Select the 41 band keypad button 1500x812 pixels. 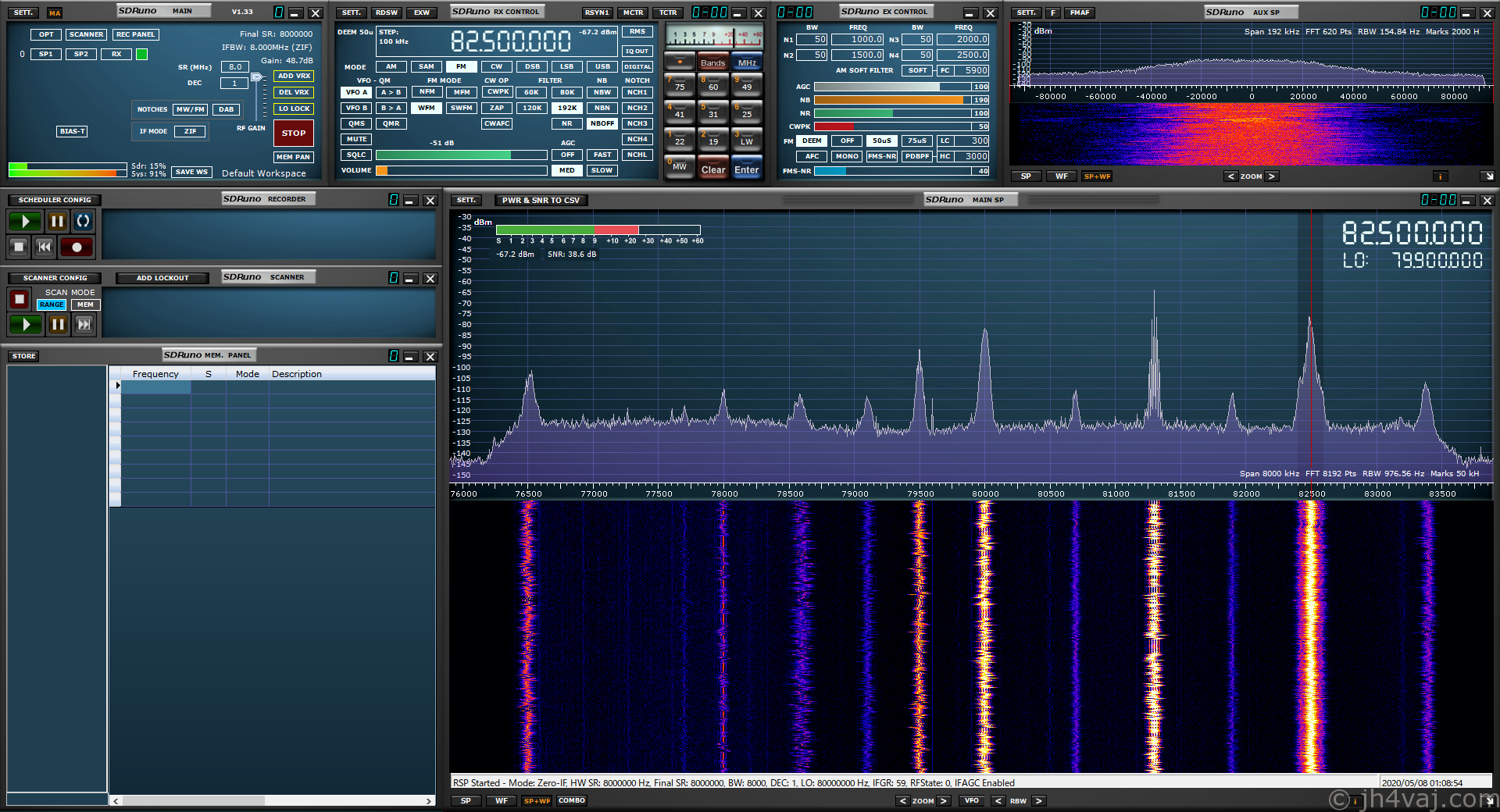[x=679, y=112]
